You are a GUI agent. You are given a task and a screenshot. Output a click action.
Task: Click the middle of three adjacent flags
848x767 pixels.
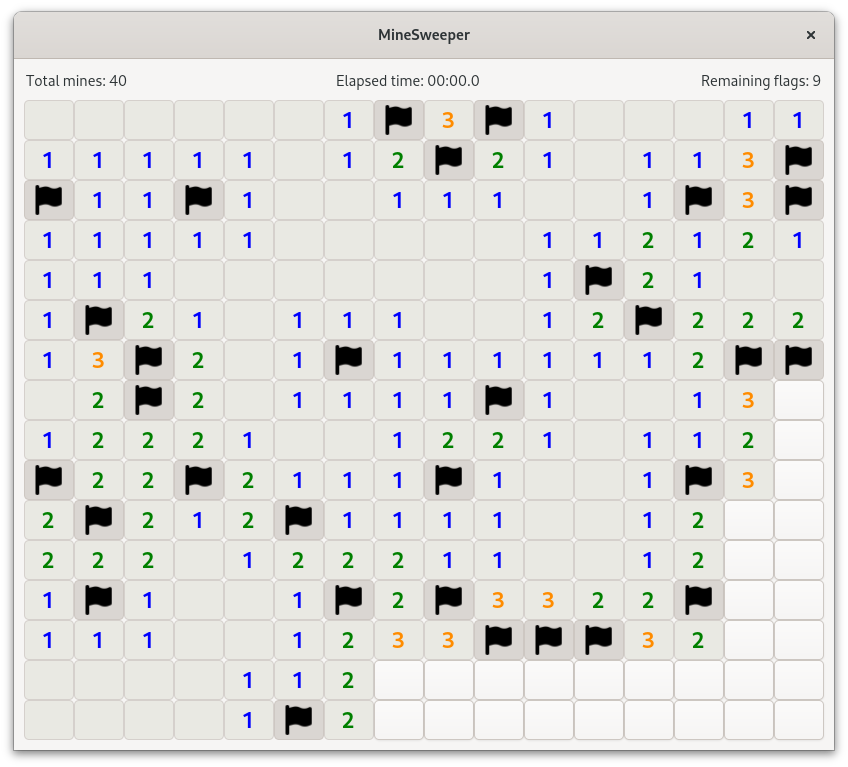click(548, 640)
